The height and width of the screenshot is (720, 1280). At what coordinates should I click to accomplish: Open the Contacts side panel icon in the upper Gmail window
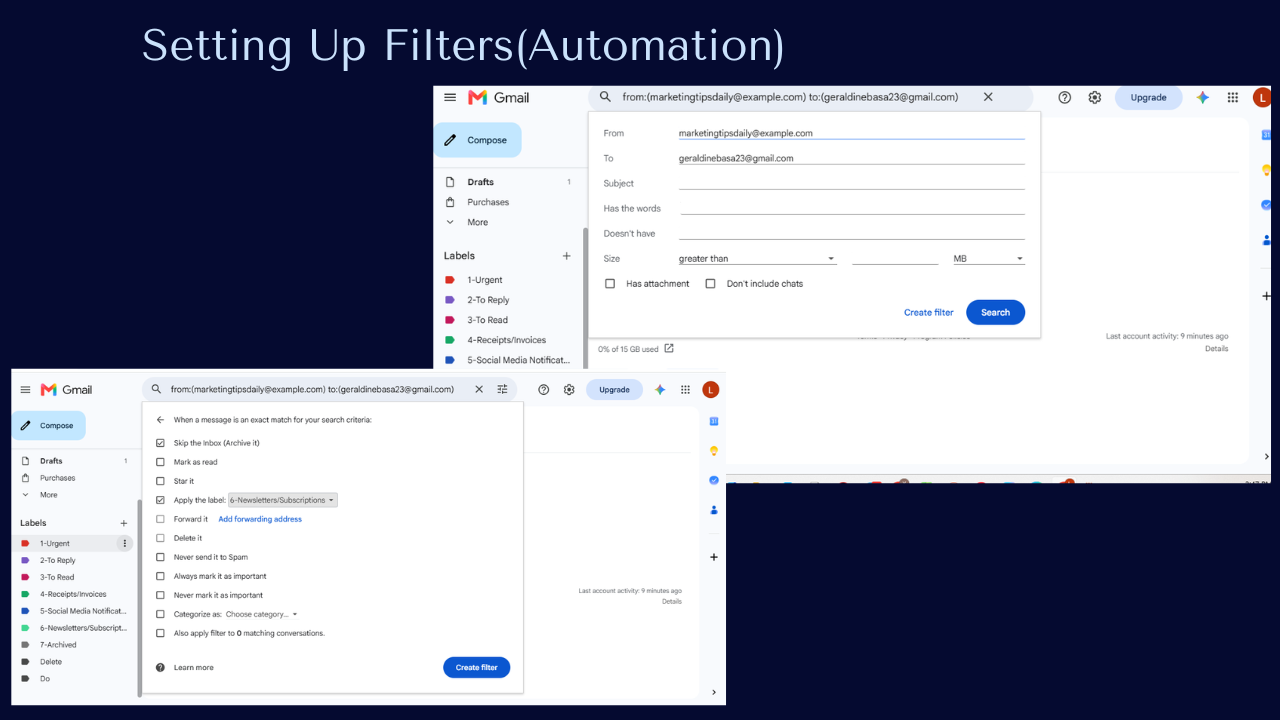tap(1266, 240)
